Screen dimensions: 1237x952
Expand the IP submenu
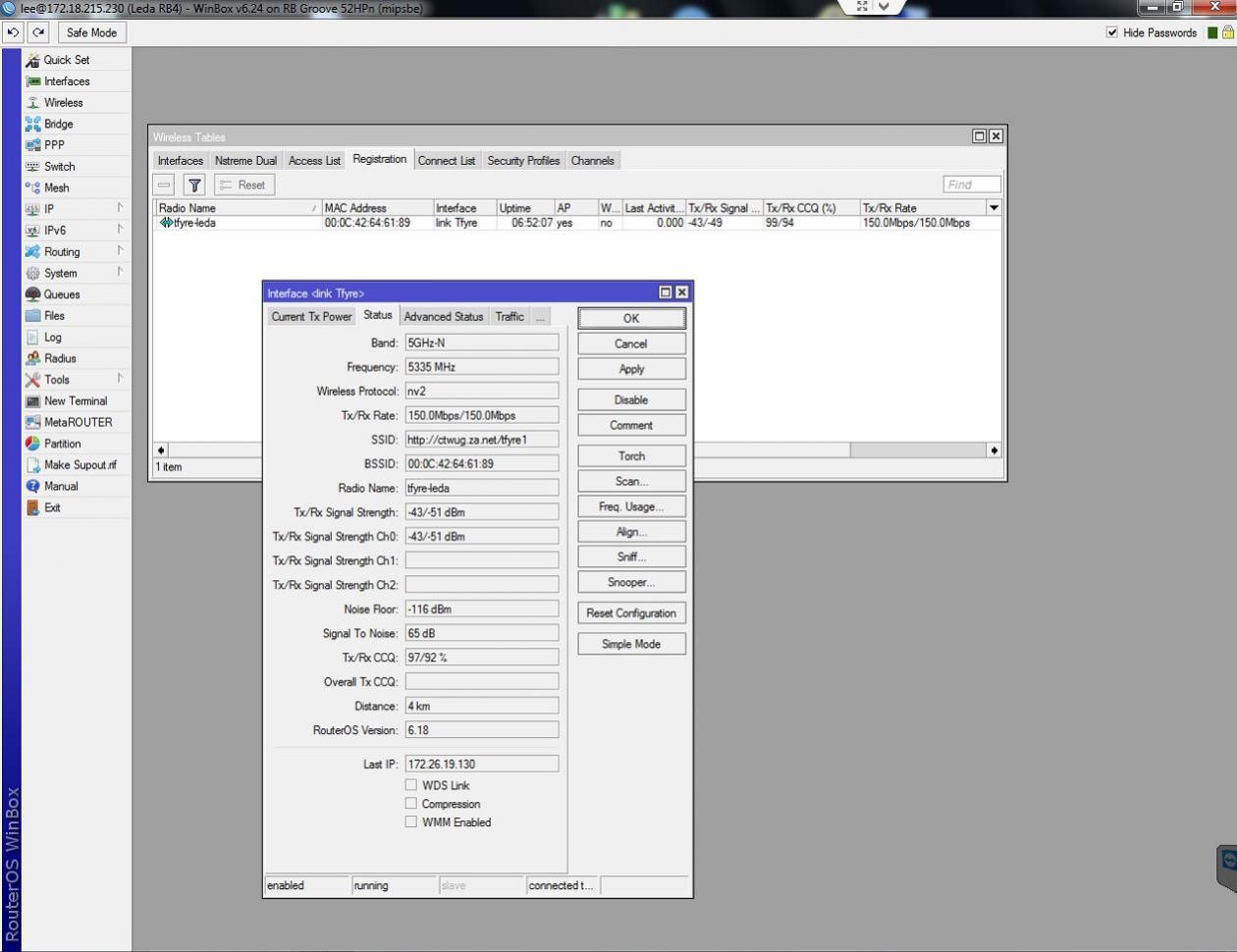coord(49,209)
